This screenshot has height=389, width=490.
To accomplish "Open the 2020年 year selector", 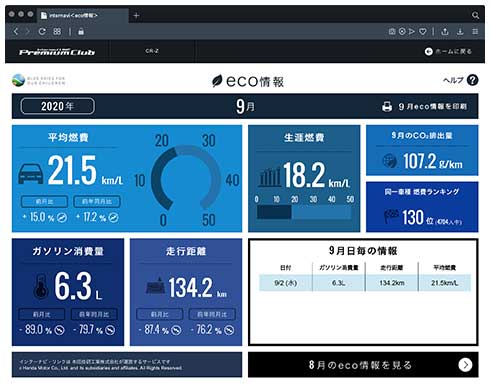I will [x=58, y=106].
